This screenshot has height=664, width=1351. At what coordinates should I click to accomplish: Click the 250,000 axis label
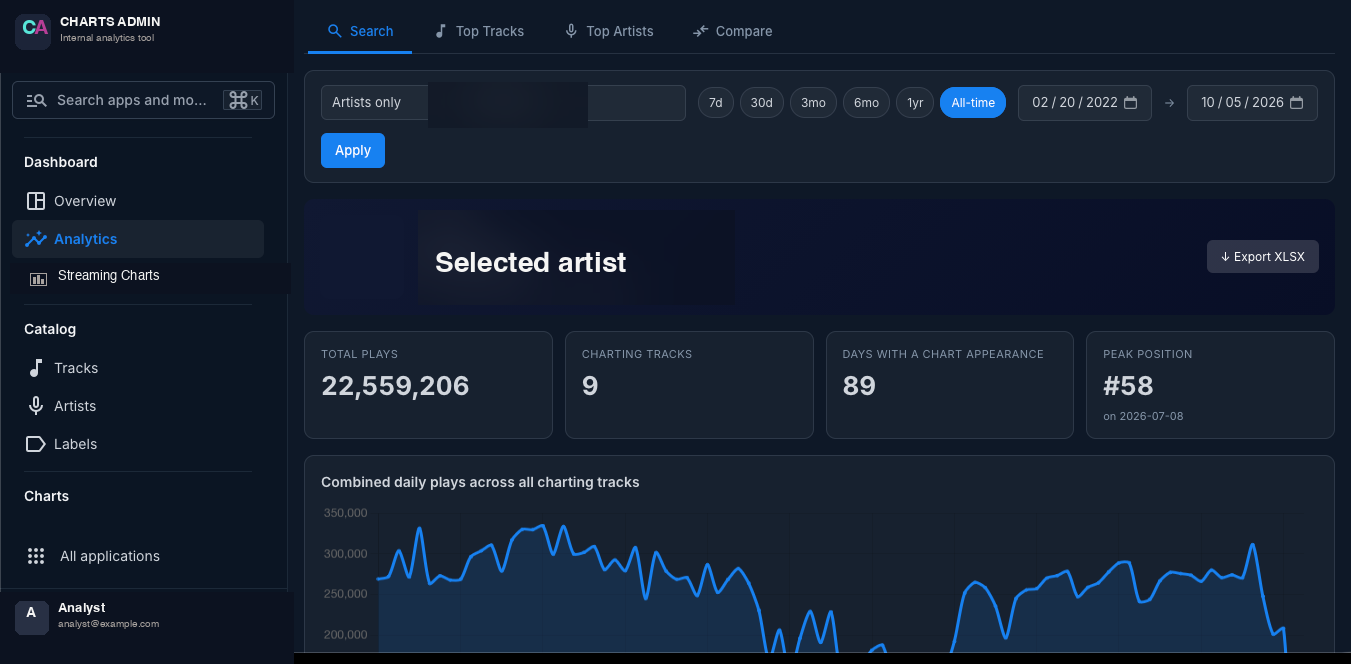pos(345,594)
